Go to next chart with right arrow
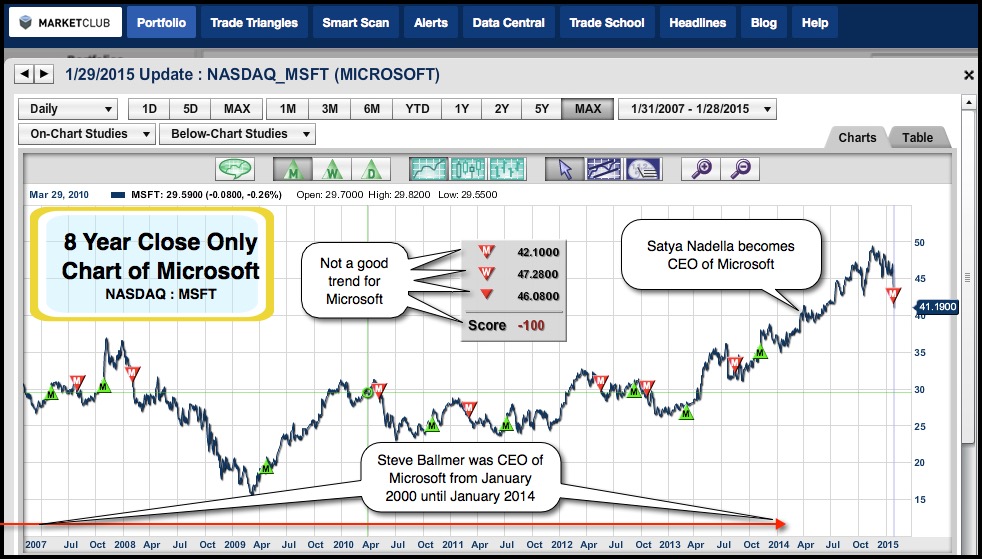982x559 pixels. [x=43, y=74]
